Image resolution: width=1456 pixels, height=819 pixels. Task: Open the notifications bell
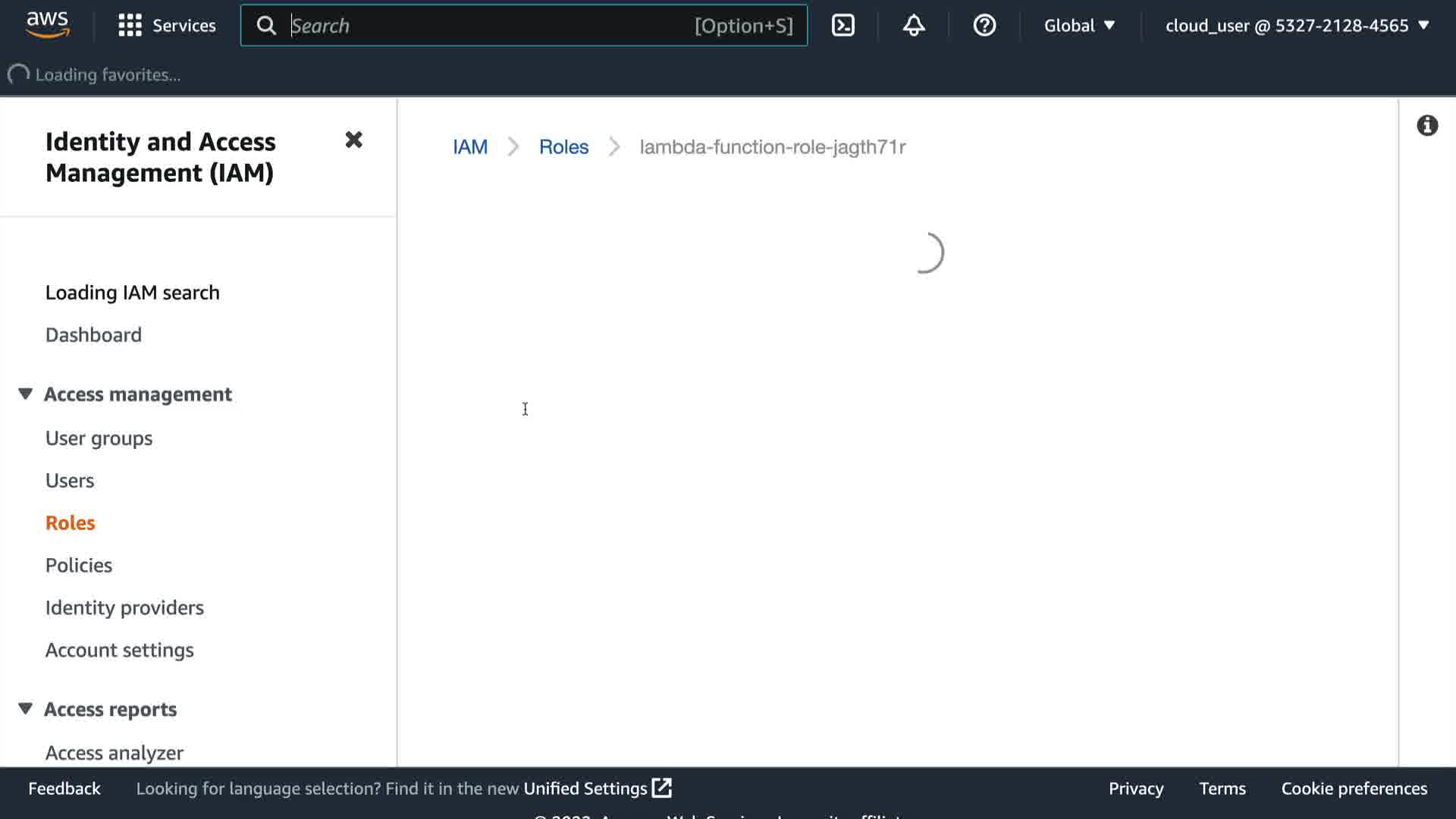pos(913,26)
